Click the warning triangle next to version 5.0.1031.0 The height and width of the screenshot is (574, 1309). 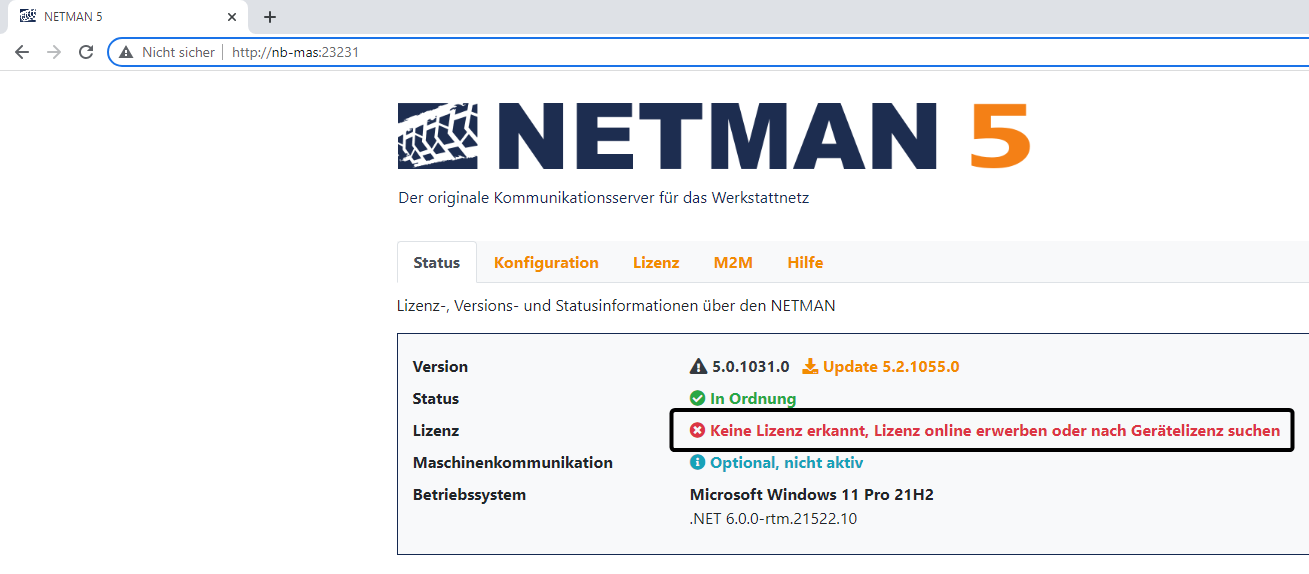point(698,367)
